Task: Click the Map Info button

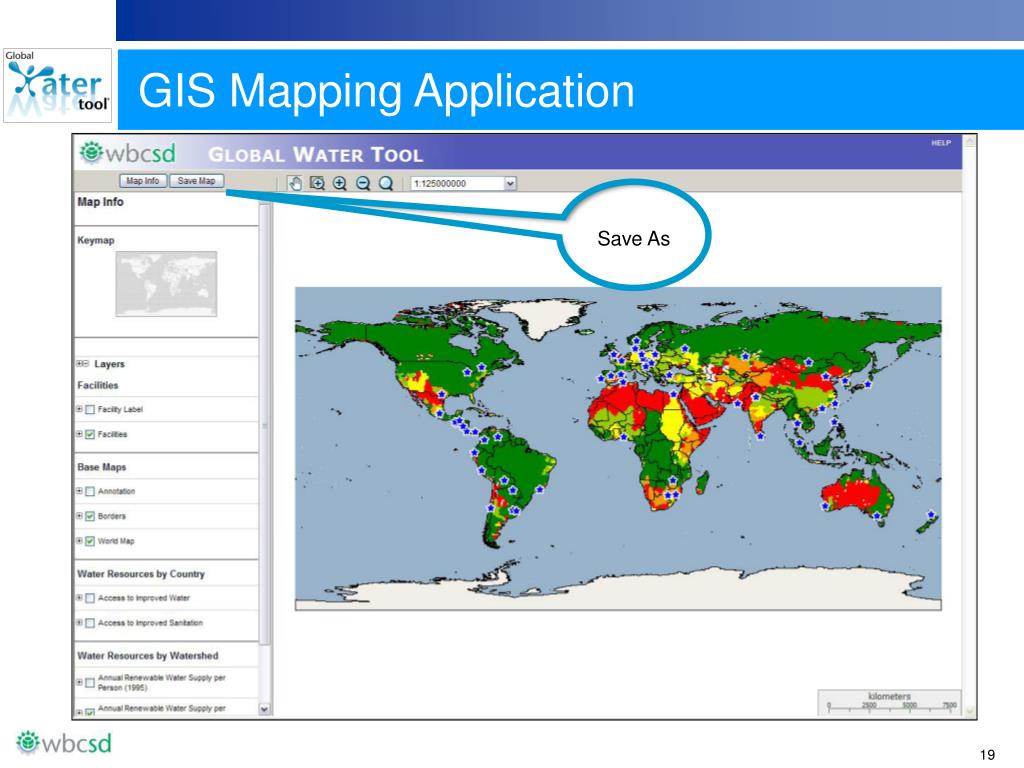Action: 143,181
